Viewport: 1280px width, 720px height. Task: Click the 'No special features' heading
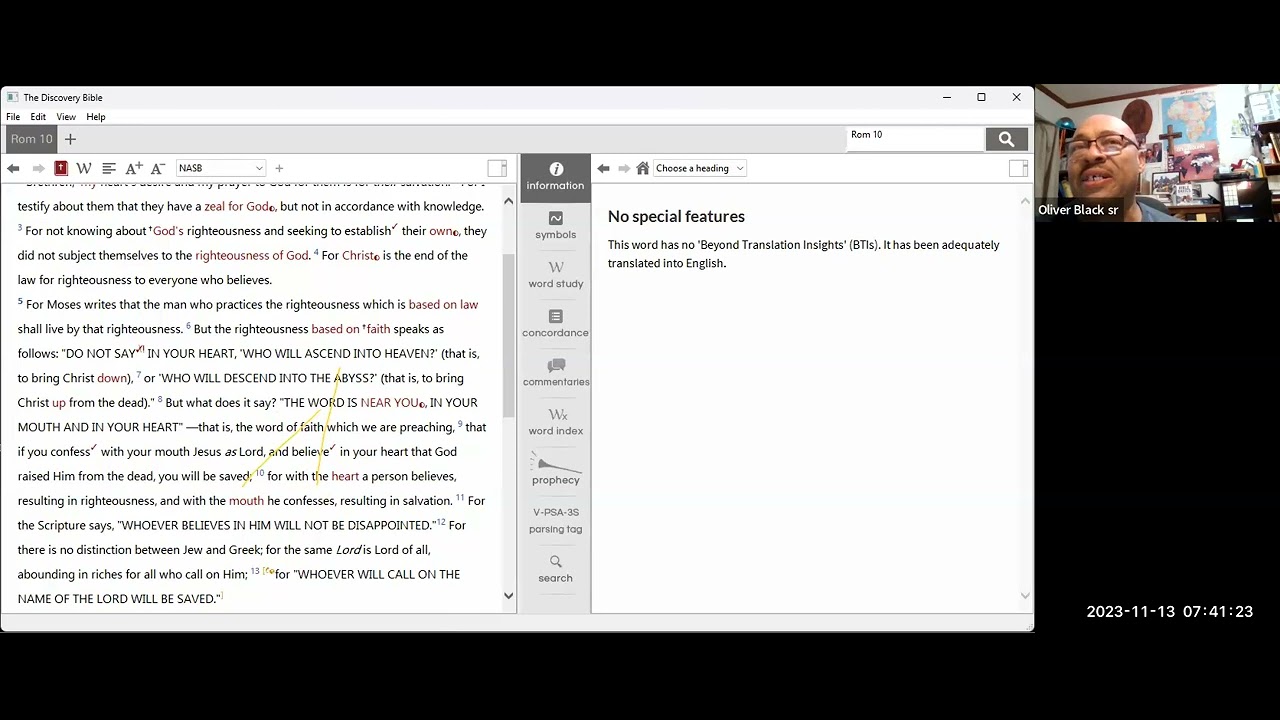pyautogui.click(x=676, y=216)
